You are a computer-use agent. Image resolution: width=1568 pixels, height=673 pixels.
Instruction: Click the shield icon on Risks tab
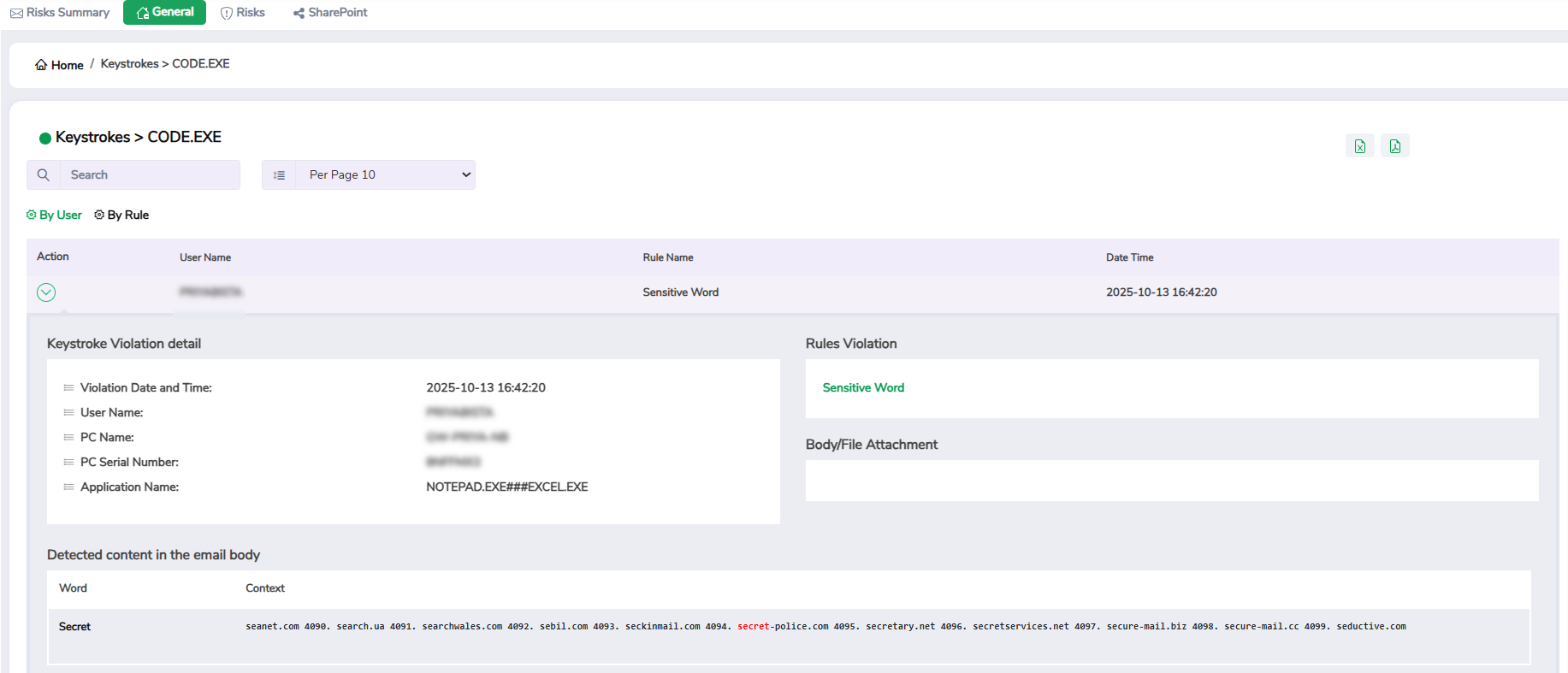(x=227, y=13)
